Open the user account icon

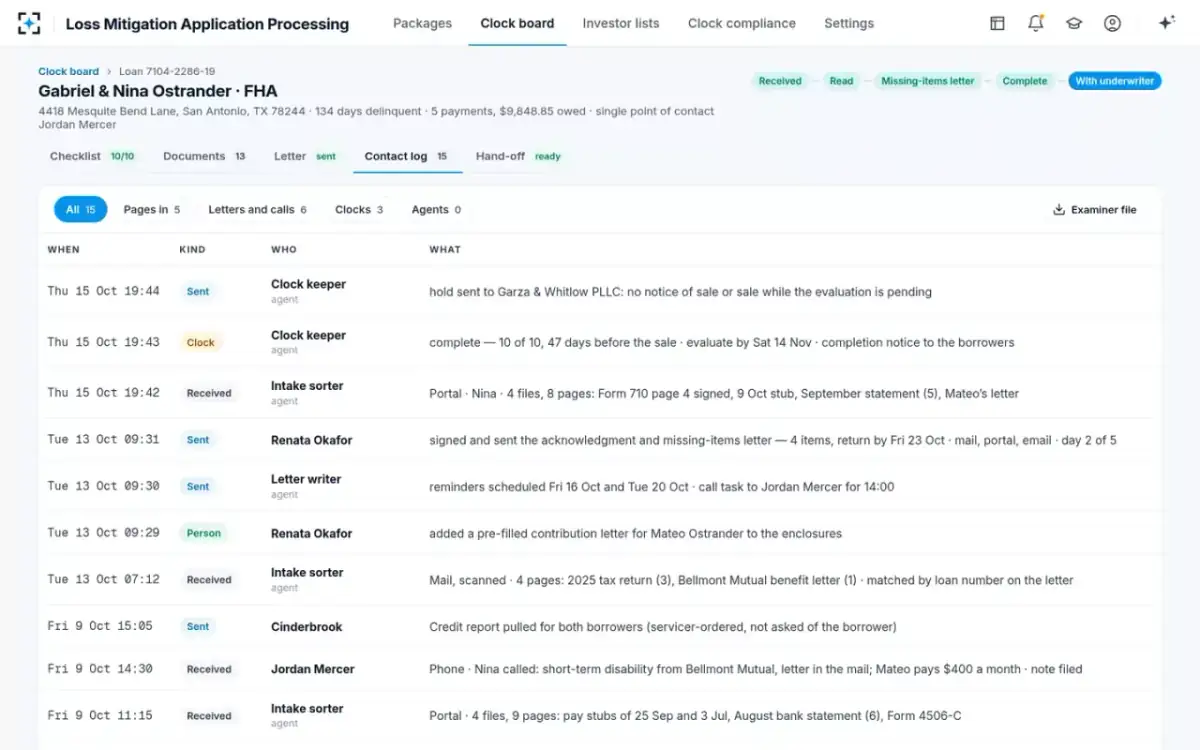point(1112,23)
